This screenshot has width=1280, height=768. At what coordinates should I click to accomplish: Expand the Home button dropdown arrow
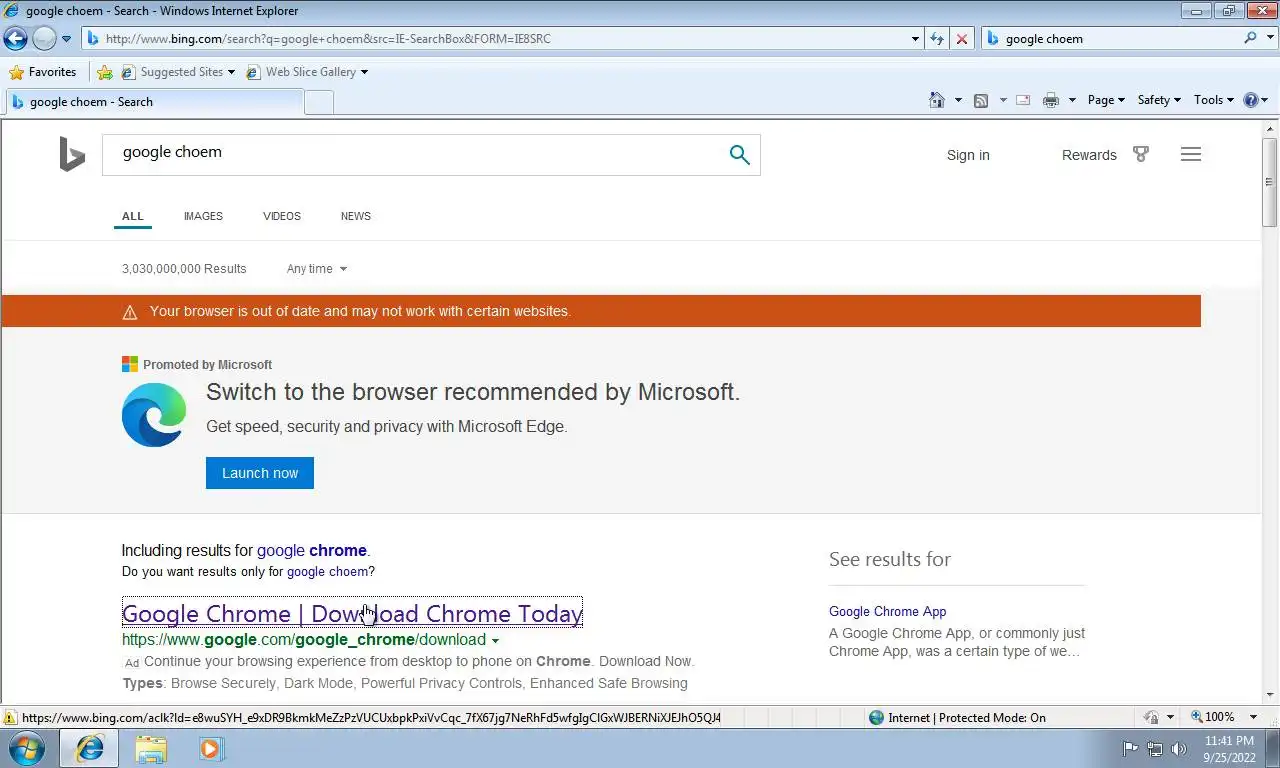(958, 100)
